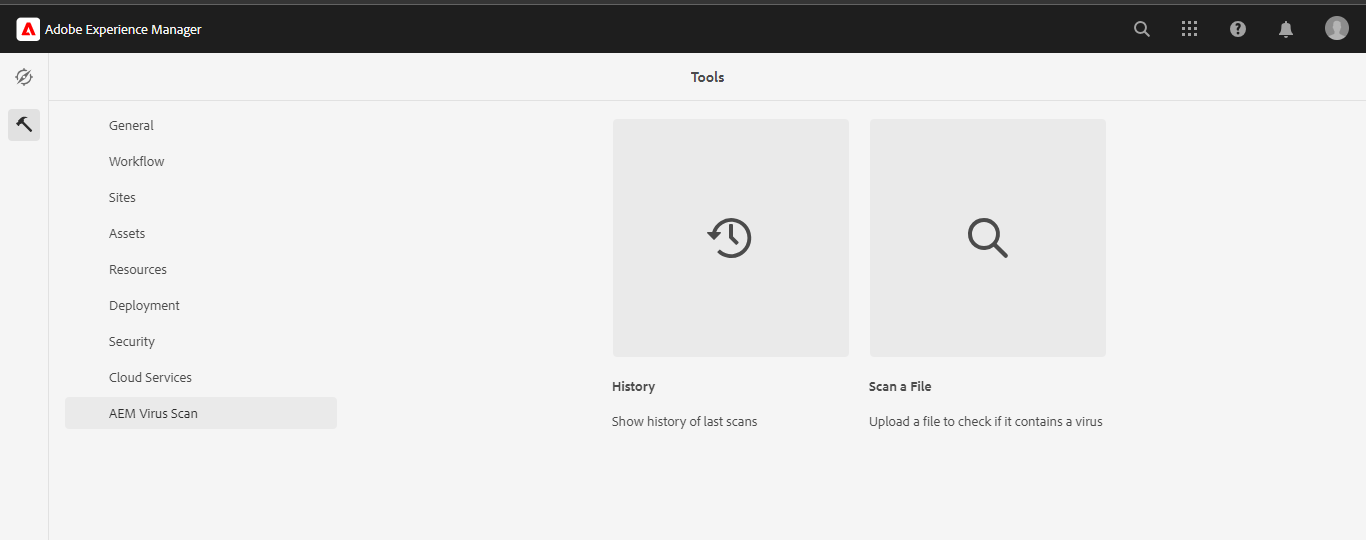The height and width of the screenshot is (540, 1366).
Task: Click the History card title
Action: [633, 386]
